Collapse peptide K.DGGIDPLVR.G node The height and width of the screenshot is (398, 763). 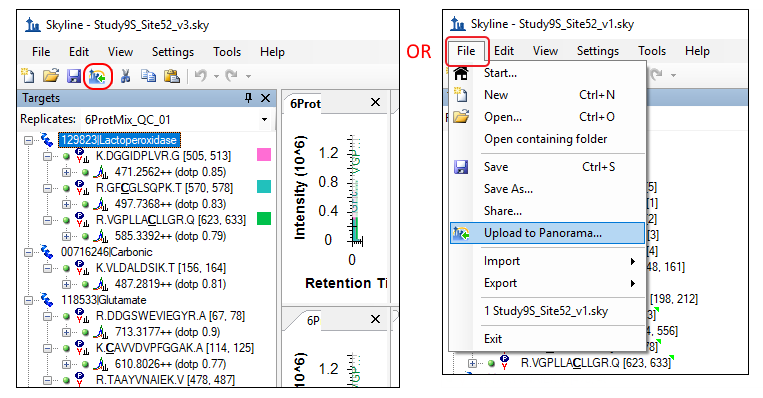tap(47, 156)
